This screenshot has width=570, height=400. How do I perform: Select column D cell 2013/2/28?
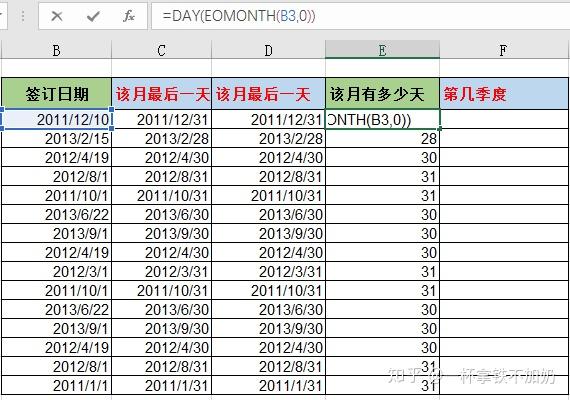pos(268,138)
